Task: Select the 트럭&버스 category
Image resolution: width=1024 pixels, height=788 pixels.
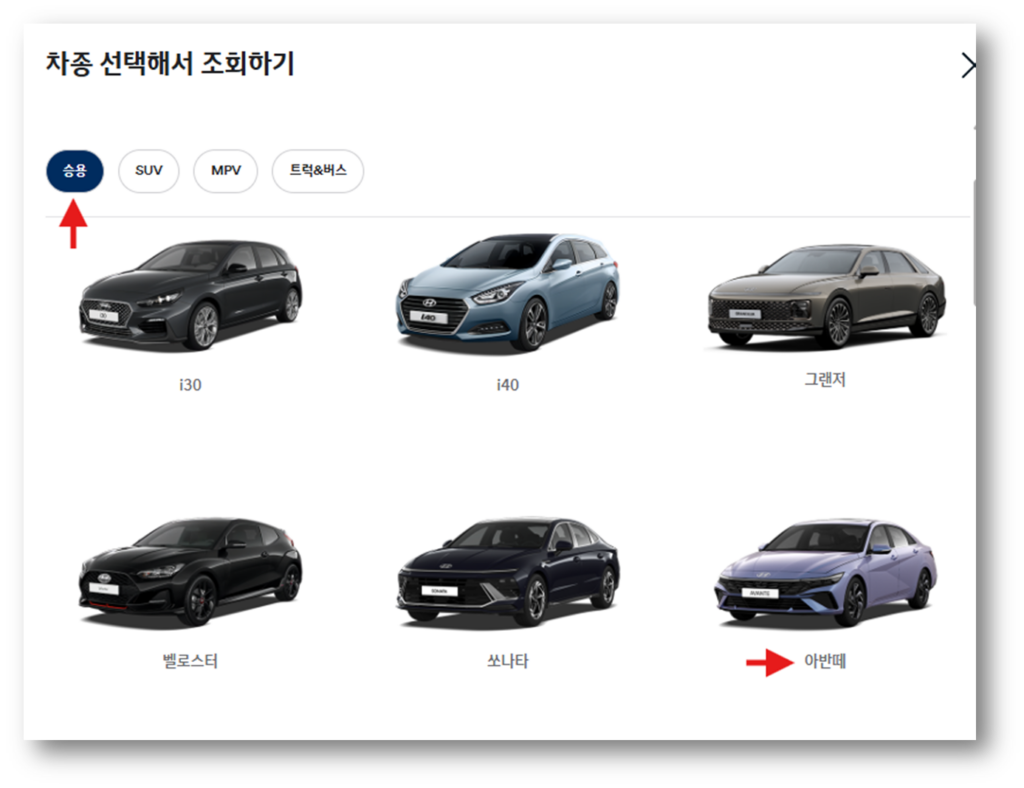Action: (x=317, y=171)
